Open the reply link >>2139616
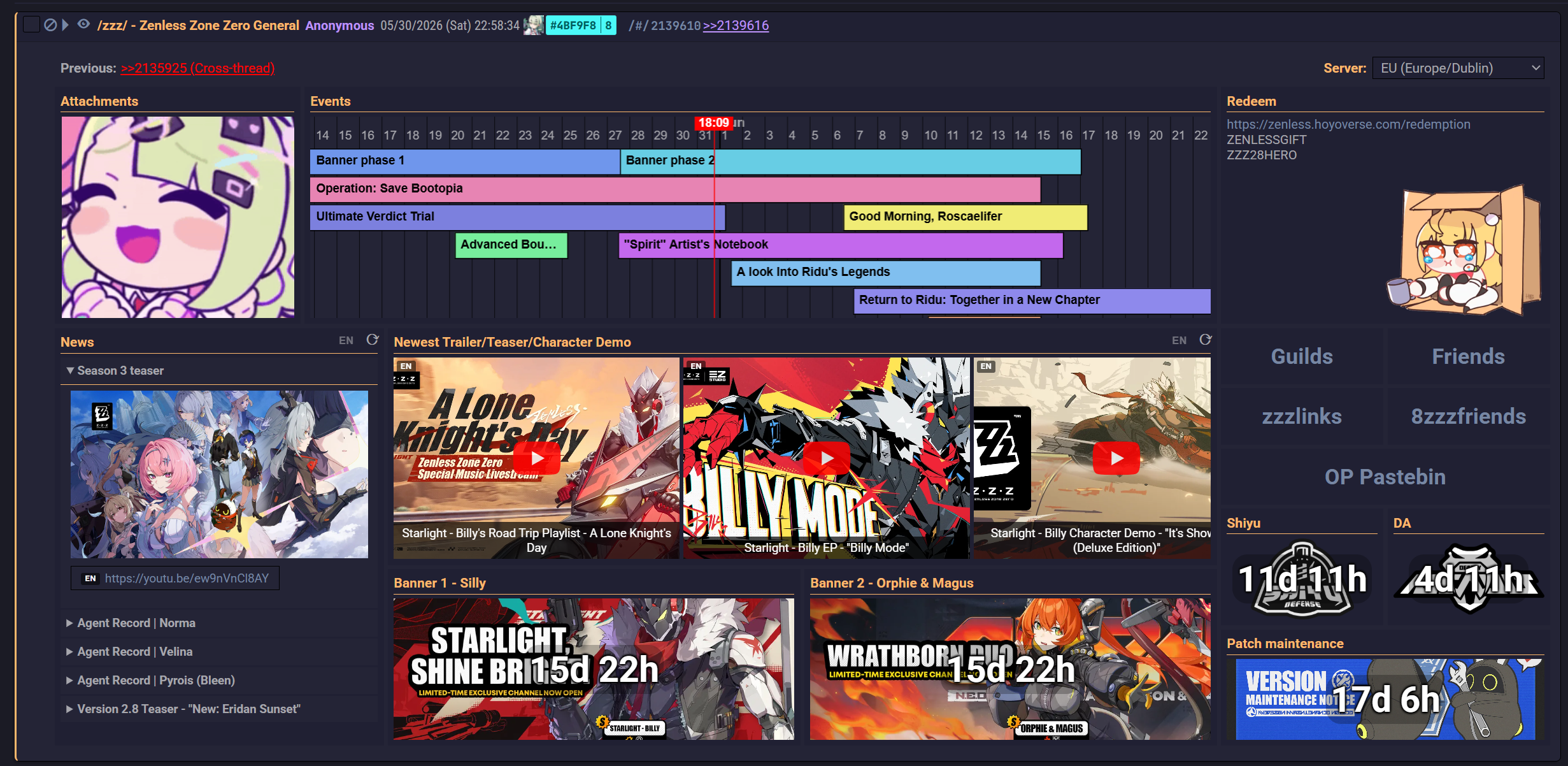This screenshot has width=1568, height=766. coord(736,25)
